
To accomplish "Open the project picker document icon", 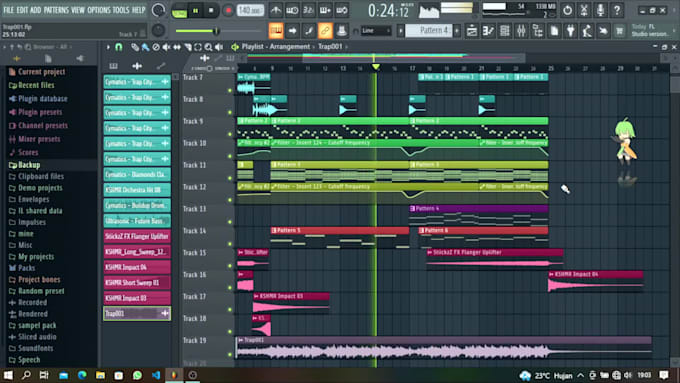I will 554,31.
